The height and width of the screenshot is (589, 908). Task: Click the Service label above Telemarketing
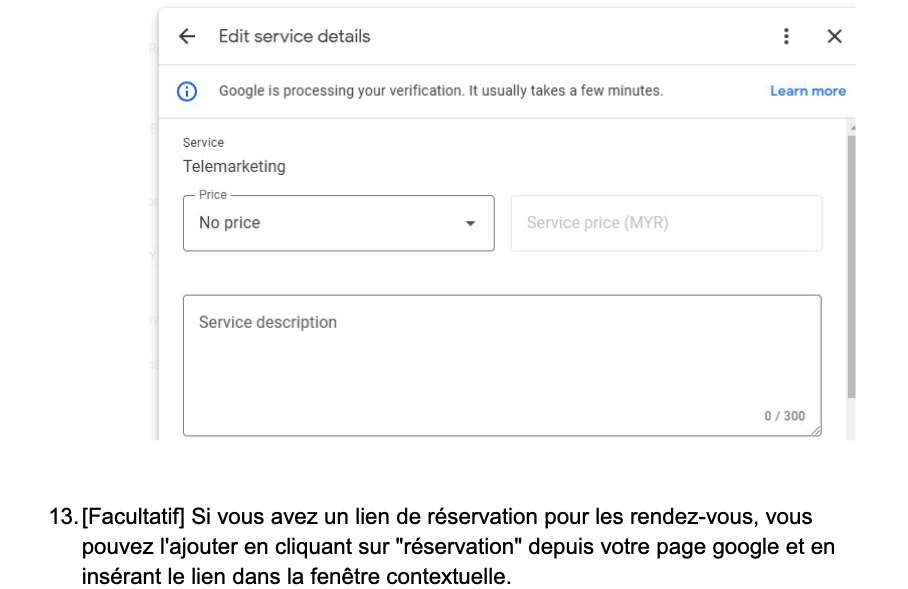(x=203, y=143)
